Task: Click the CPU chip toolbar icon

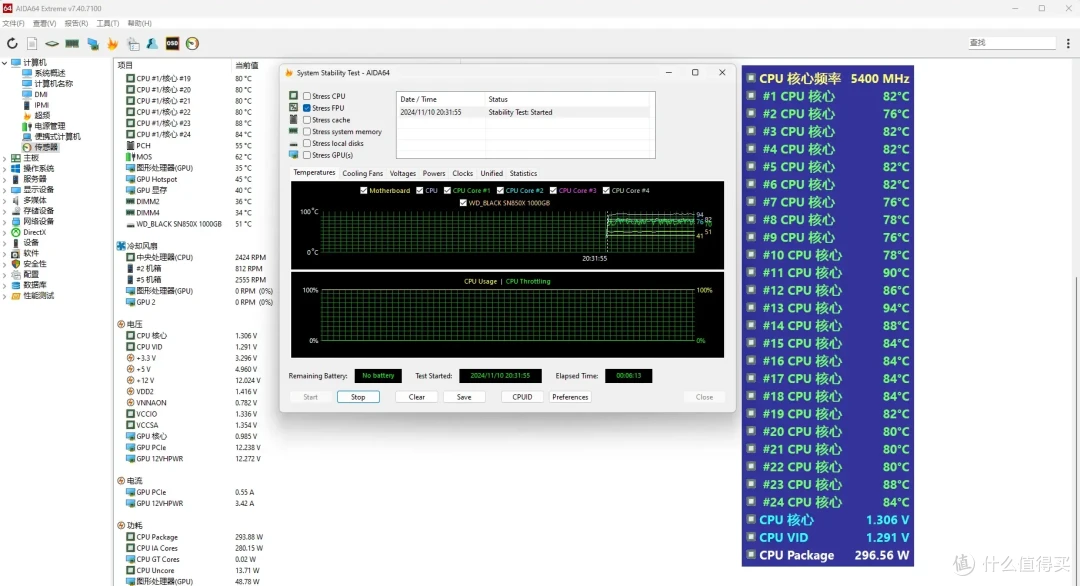Action: [52, 43]
